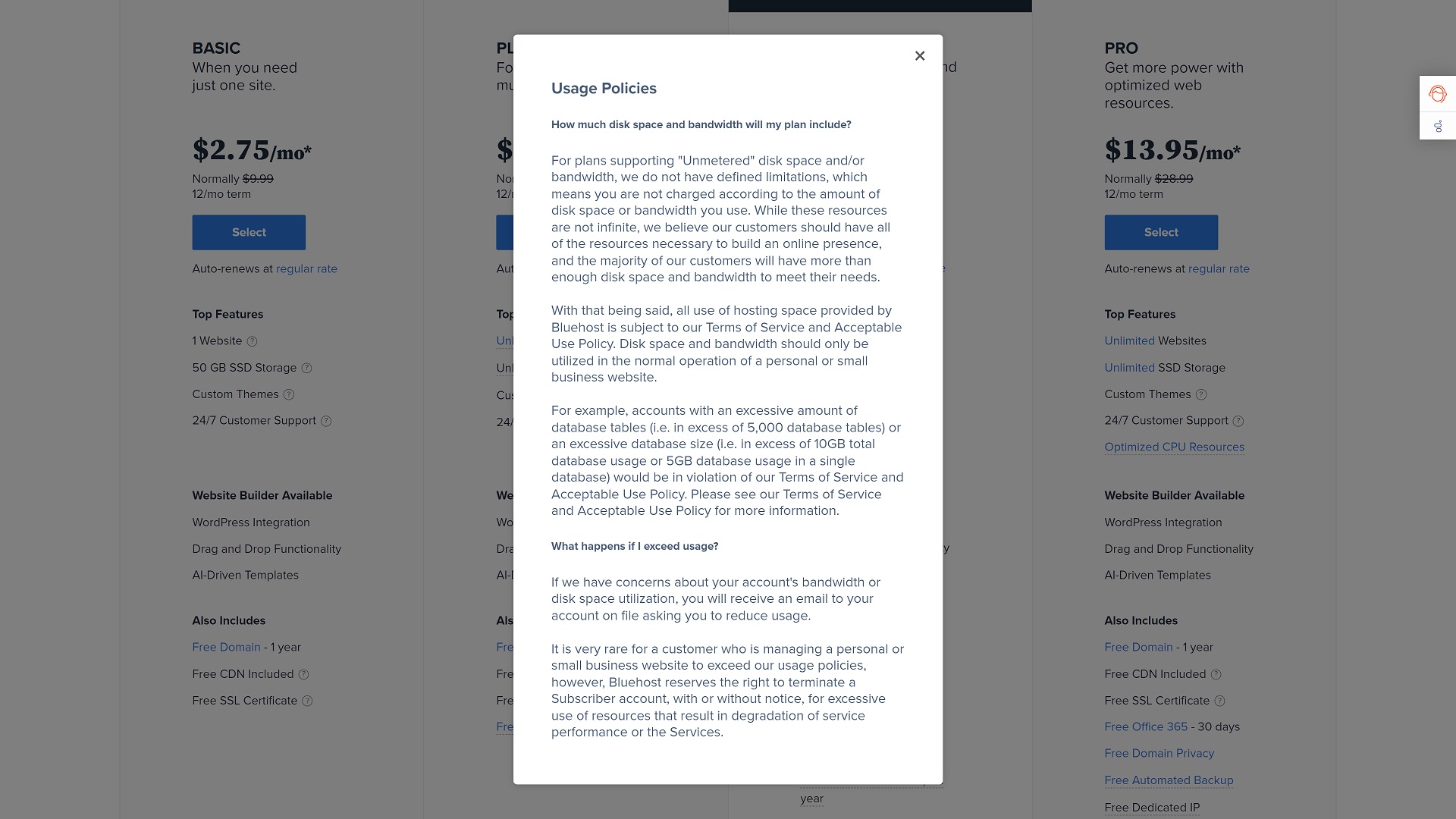This screenshot has width=1456, height=819.
Task: Click the 'BASIC' plan header label
Action: click(216, 48)
